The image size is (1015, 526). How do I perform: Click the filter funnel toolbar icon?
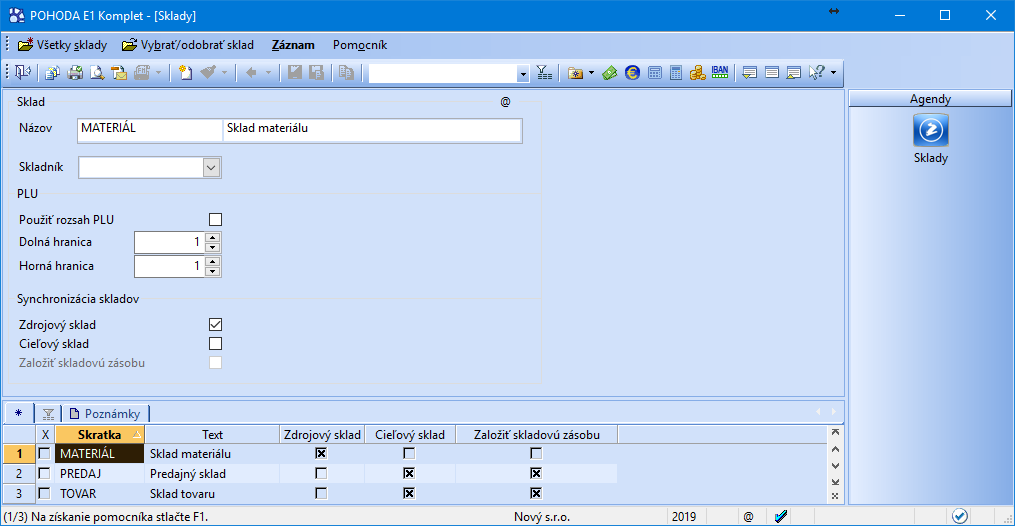543,73
